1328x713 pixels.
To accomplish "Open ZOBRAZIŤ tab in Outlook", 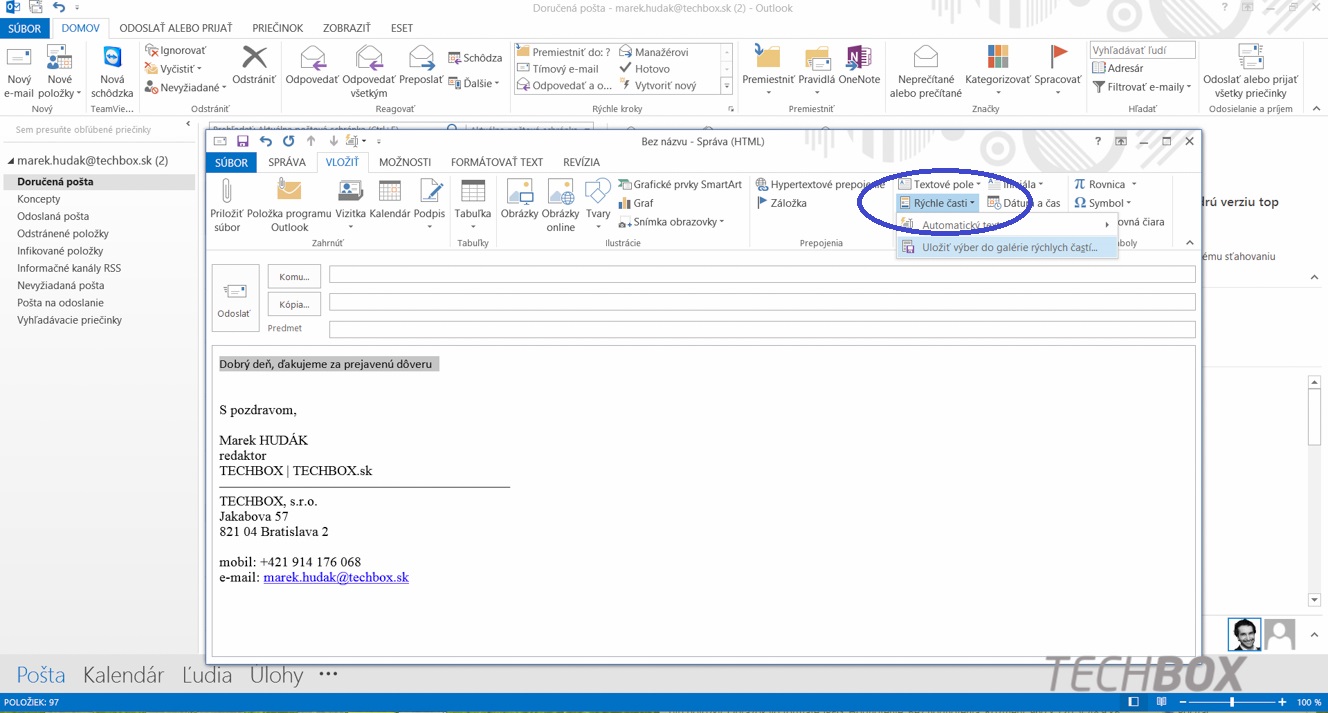I will [x=347, y=28].
